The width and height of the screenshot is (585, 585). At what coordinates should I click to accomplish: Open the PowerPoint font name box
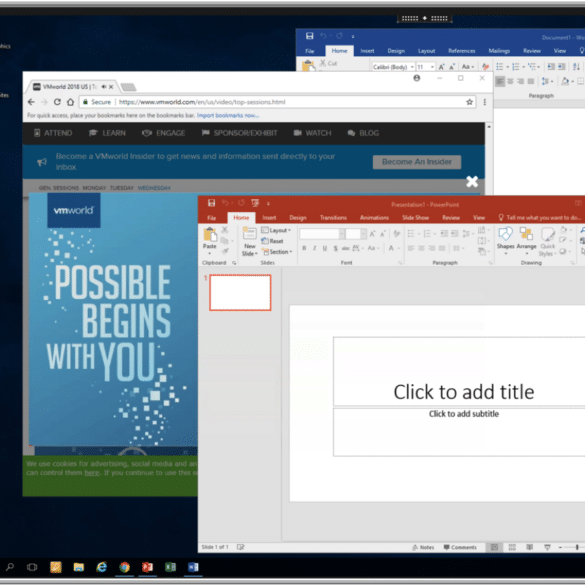tap(322, 234)
